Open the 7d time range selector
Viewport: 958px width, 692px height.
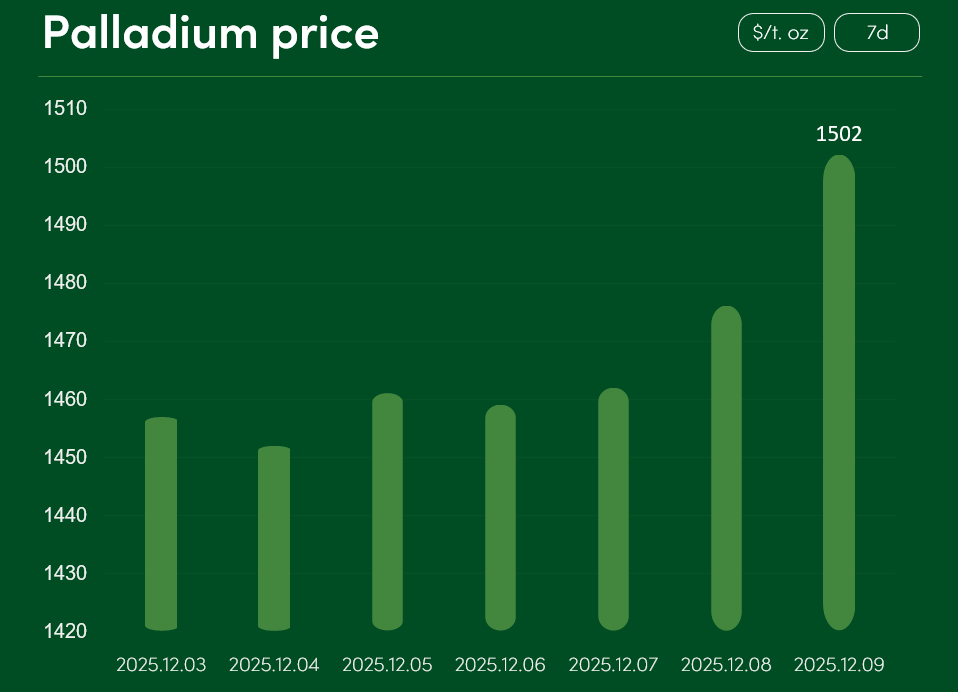pyautogui.click(x=876, y=33)
